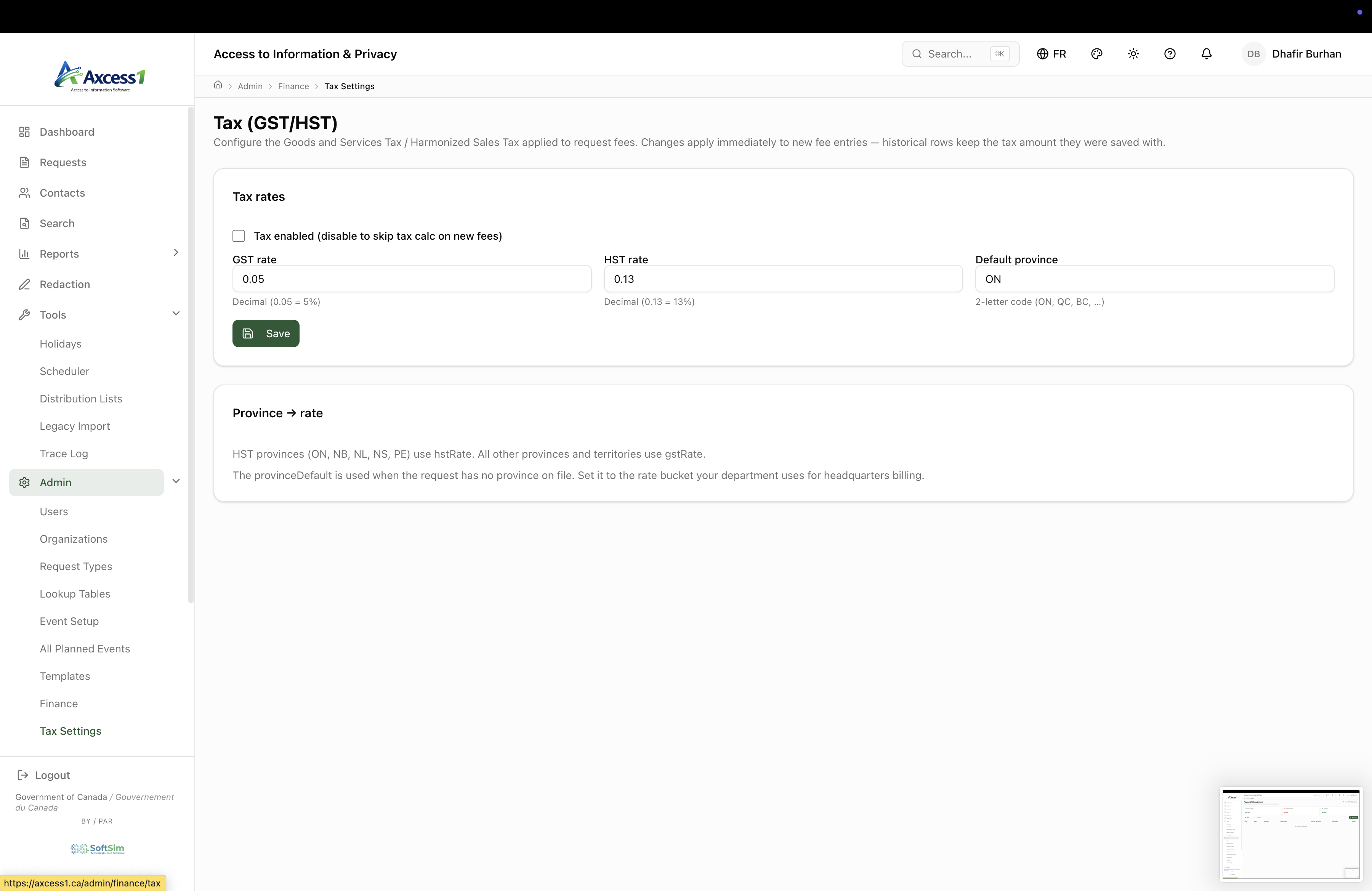Image resolution: width=1372 pixels, height=891 pixels.
Task: Open Finance from the breadcrumb
Action: click(293, 86)
